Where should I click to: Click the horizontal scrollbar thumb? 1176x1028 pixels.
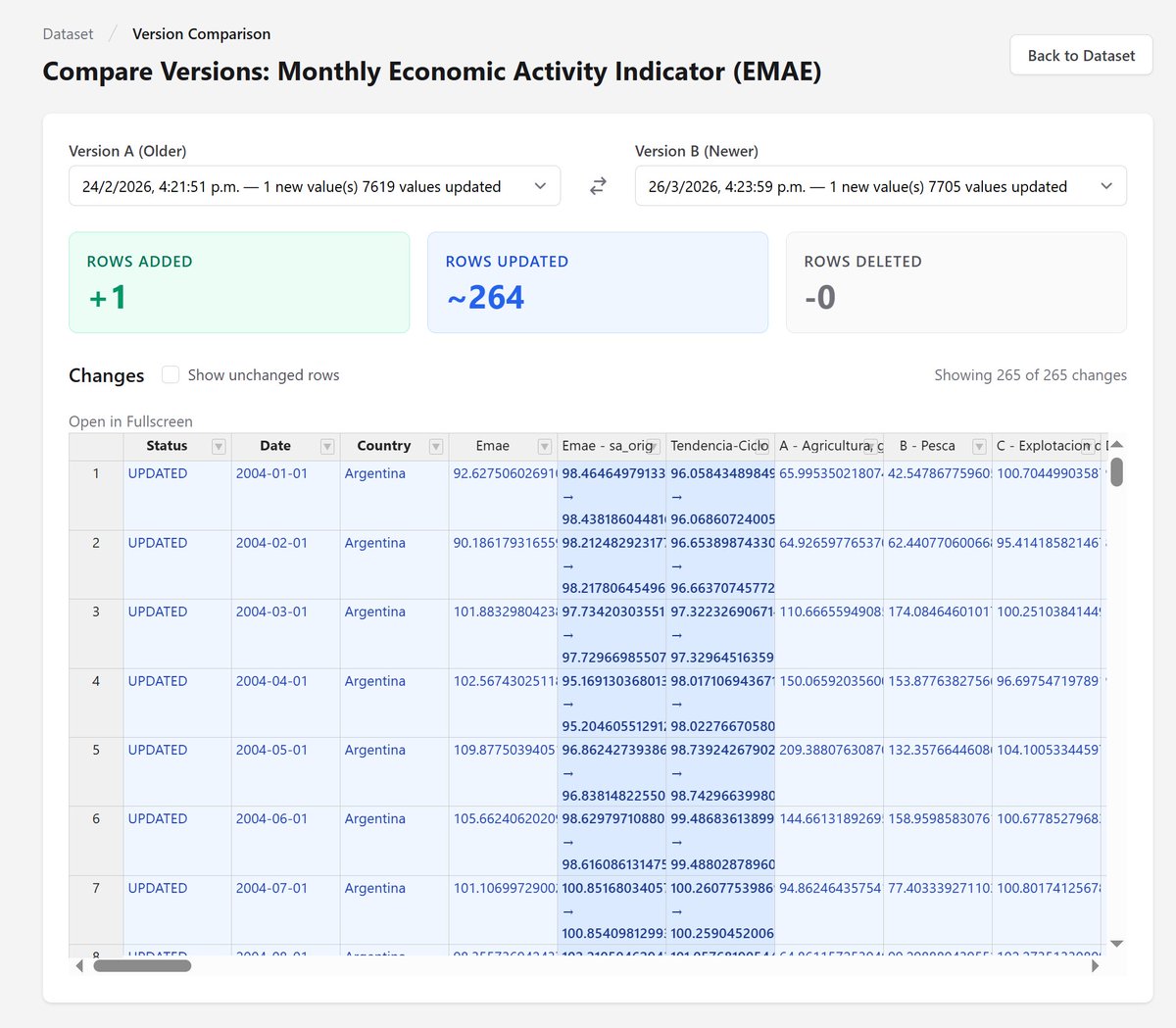[142, 966]
